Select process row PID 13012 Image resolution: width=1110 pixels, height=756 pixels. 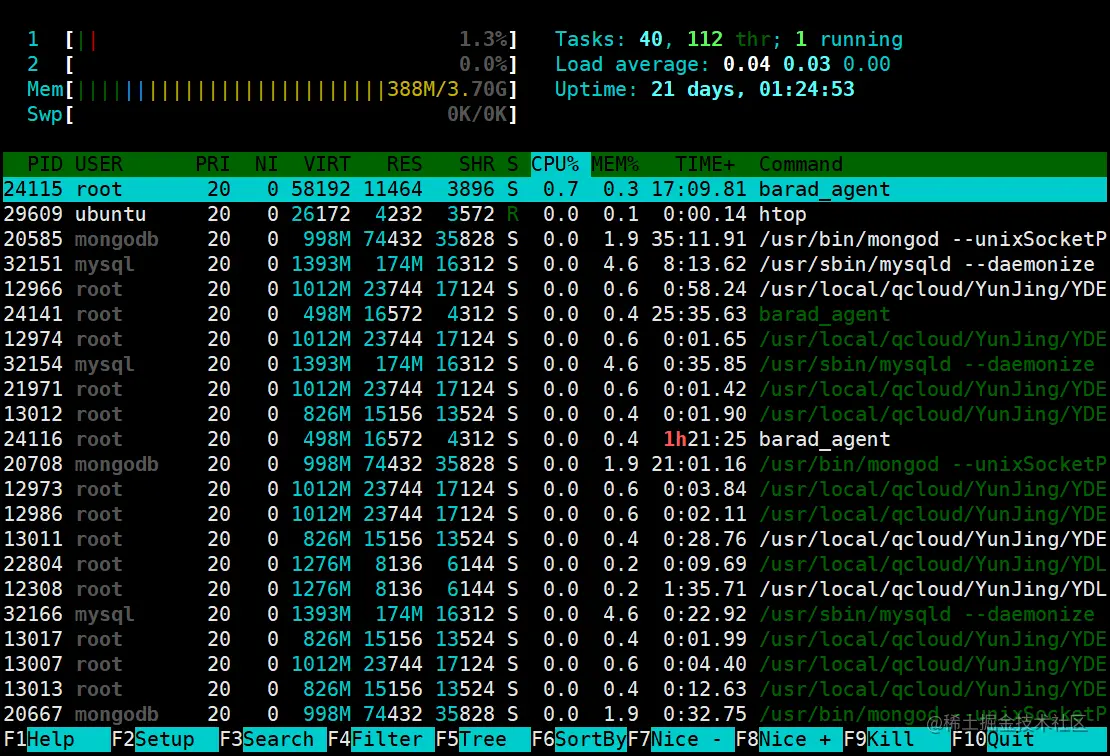click(555, 414)
